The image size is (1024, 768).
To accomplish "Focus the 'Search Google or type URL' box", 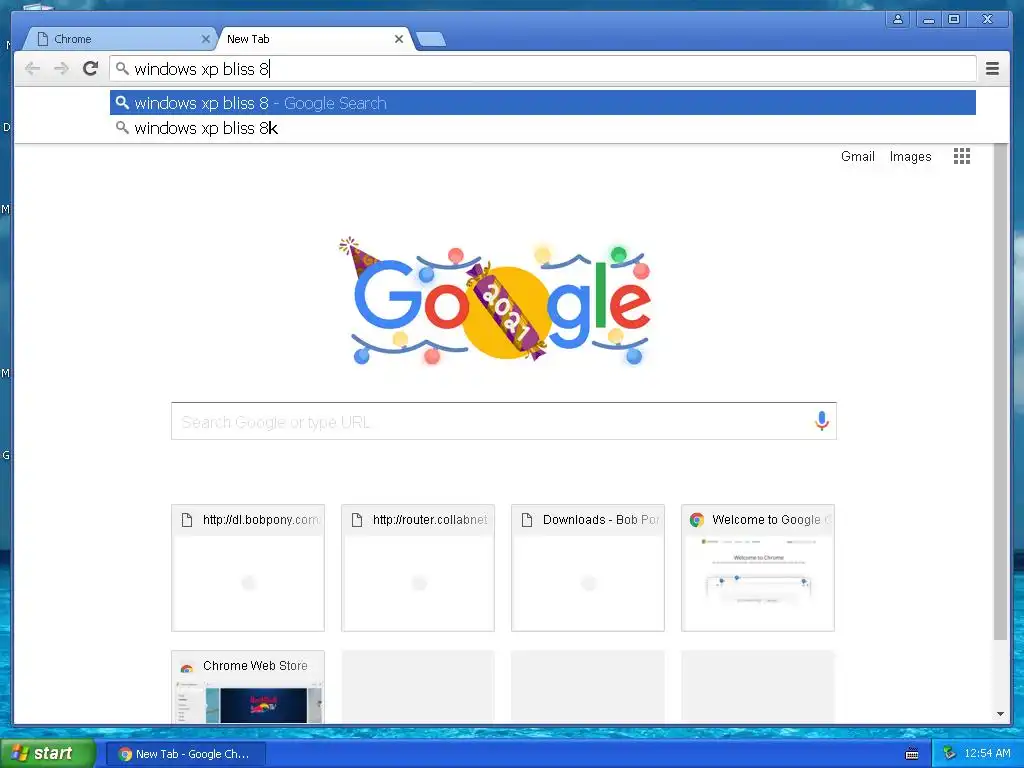I will click(x=504, y=421).
